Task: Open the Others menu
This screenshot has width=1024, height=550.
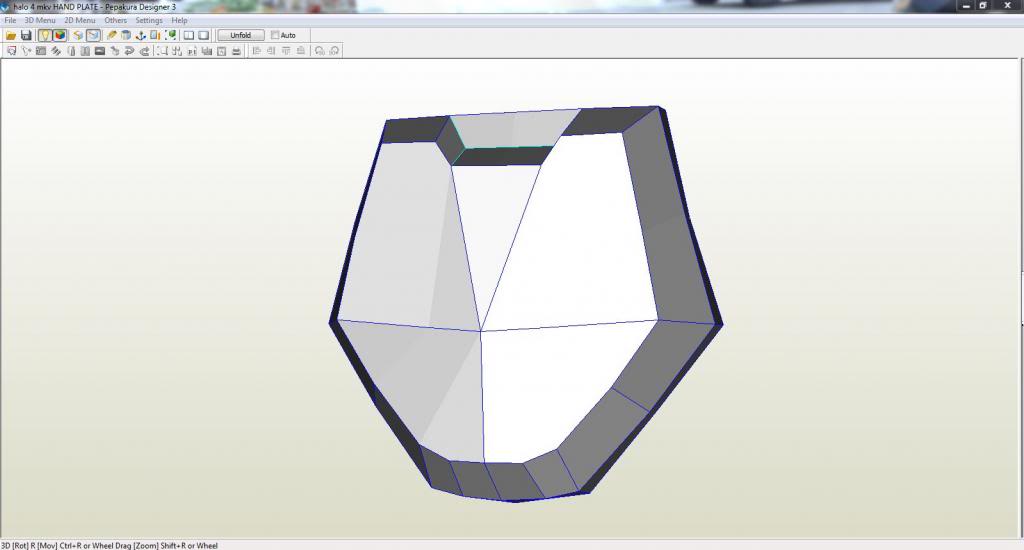Action: pyautogui.click(x=116, y=20)
